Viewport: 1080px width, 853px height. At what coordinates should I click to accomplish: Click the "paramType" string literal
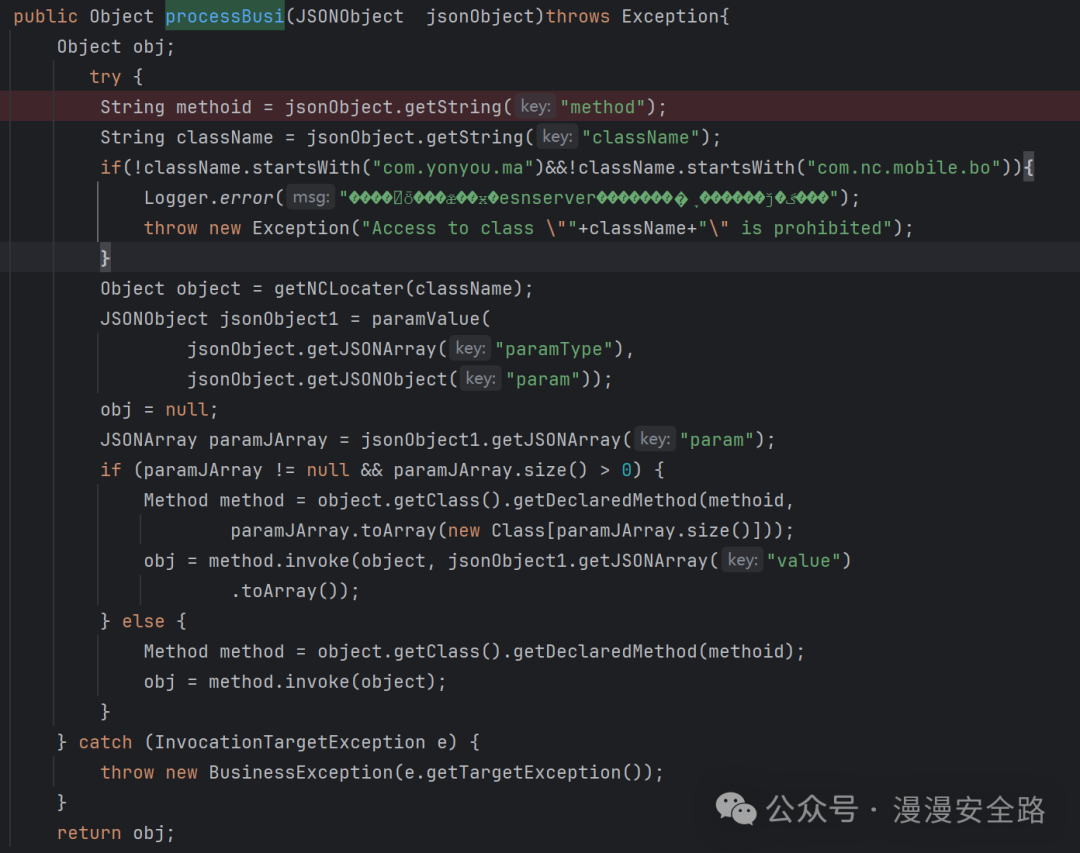[554, 349]
